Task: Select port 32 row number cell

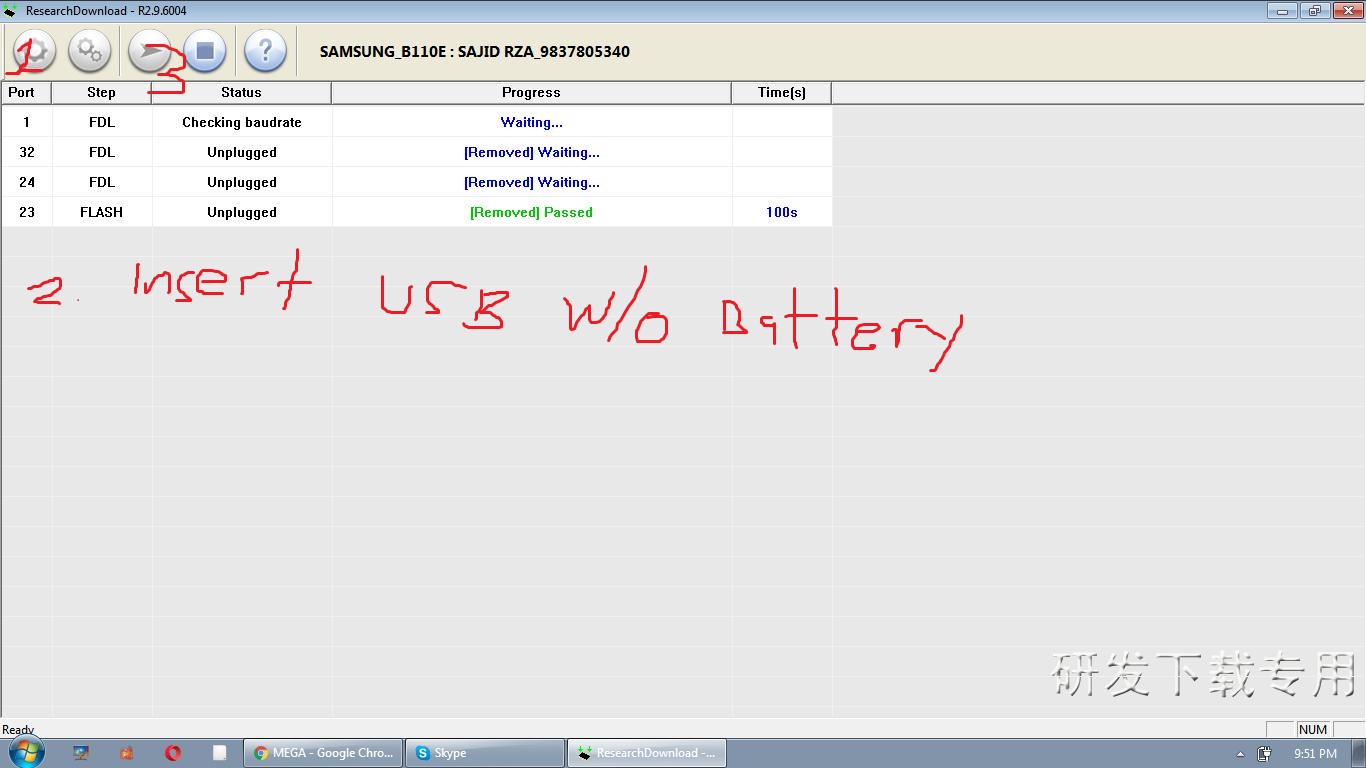Action: point(26,152)
